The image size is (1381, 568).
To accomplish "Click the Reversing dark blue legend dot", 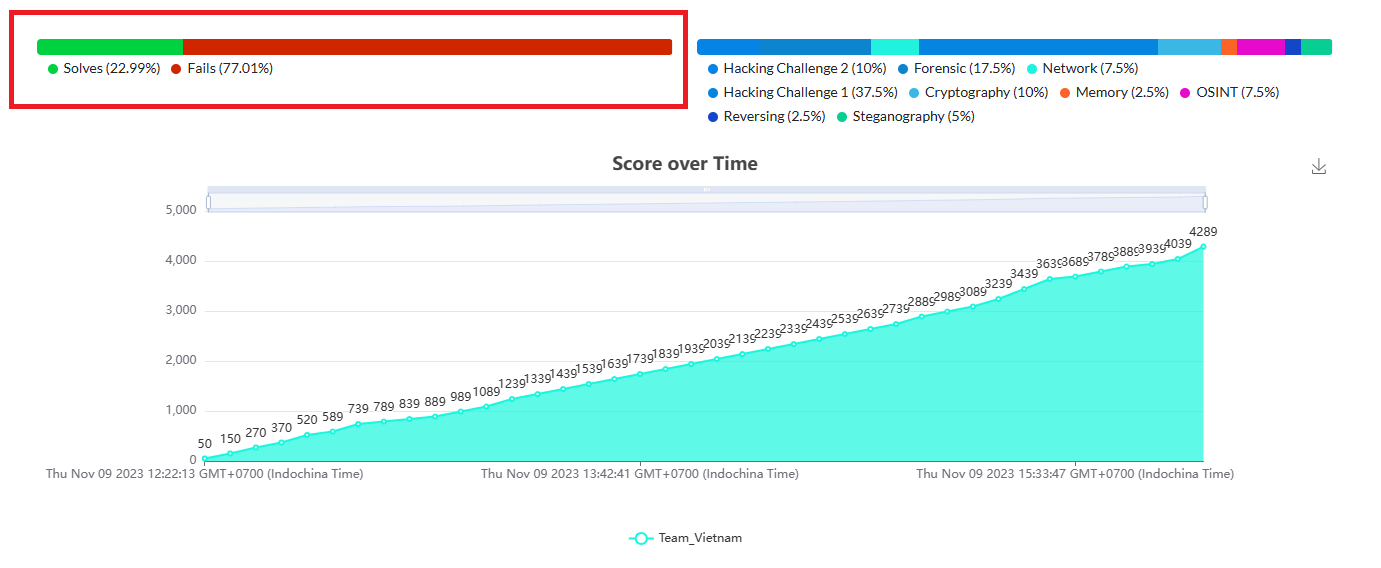I will 713,117.
